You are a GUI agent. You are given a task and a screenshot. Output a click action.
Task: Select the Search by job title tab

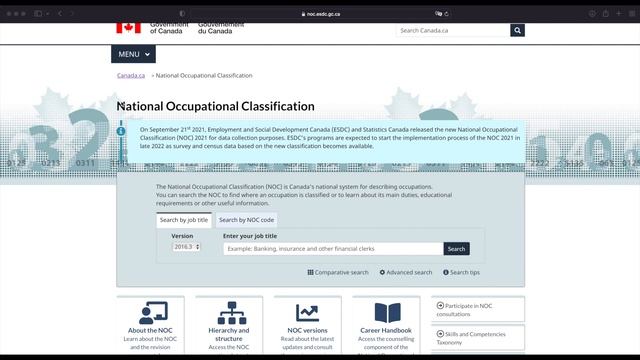[184, 220]
